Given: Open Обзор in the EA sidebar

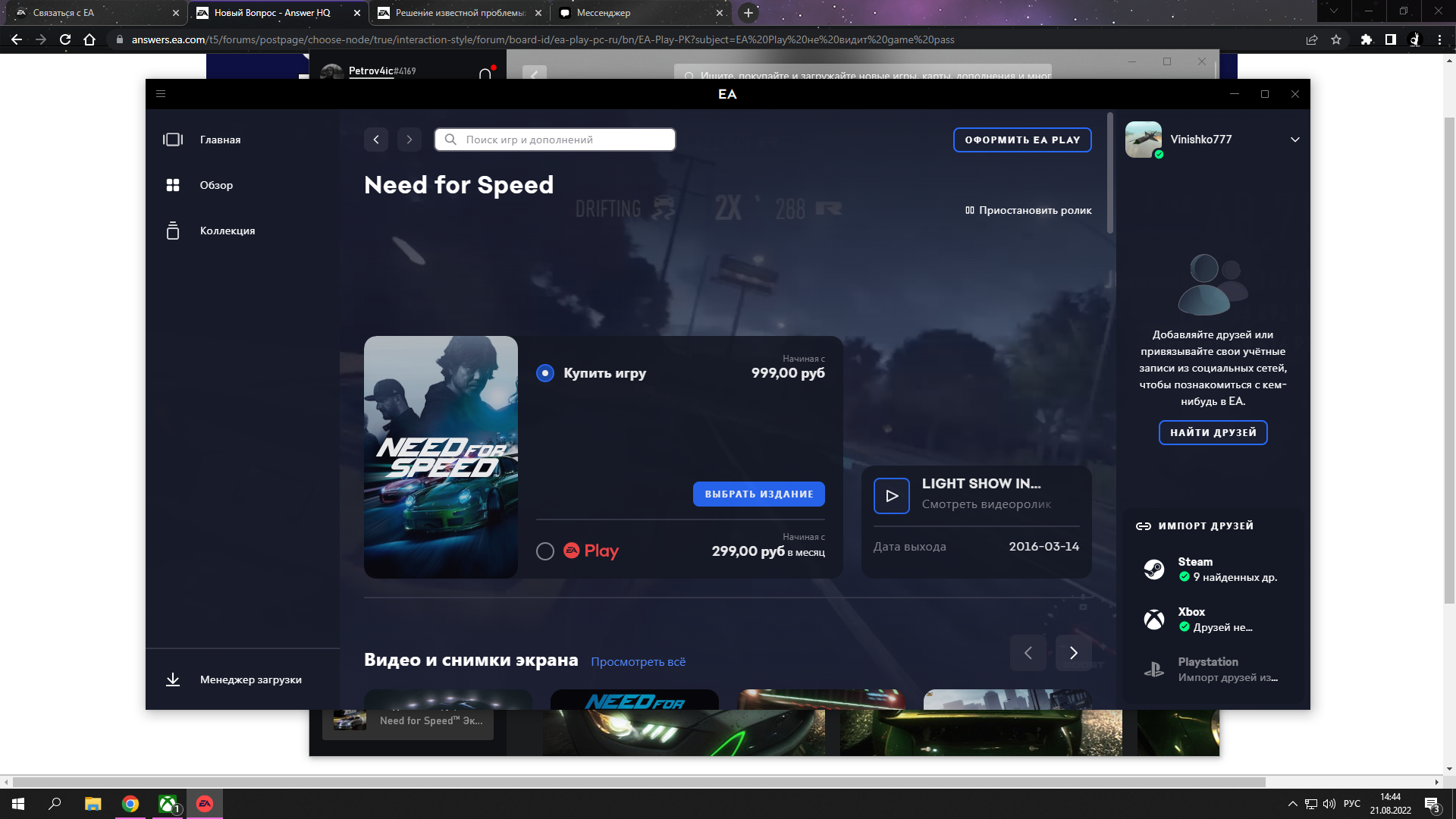Looking at the screenshot, I should pyautogui.click(x=216, y=185).
